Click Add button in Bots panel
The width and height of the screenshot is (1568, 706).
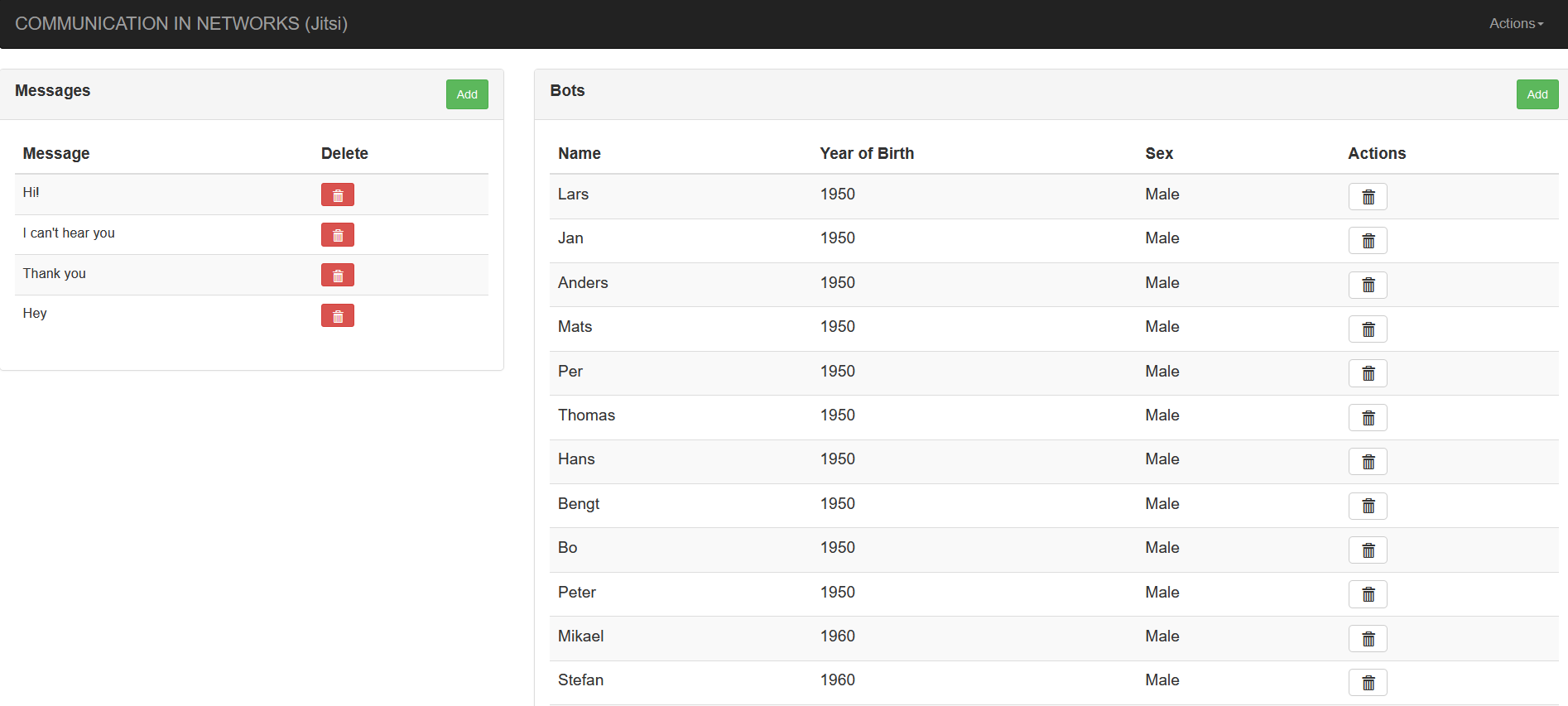click(1537, 94)
